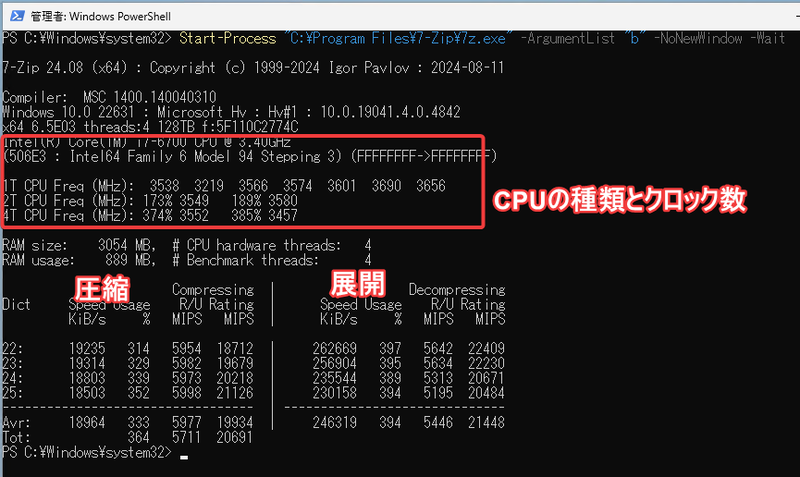Viewport: 800px width, 477px height.
Task: Click decompression rating '22409' in row 22
Action: [486, 349]
